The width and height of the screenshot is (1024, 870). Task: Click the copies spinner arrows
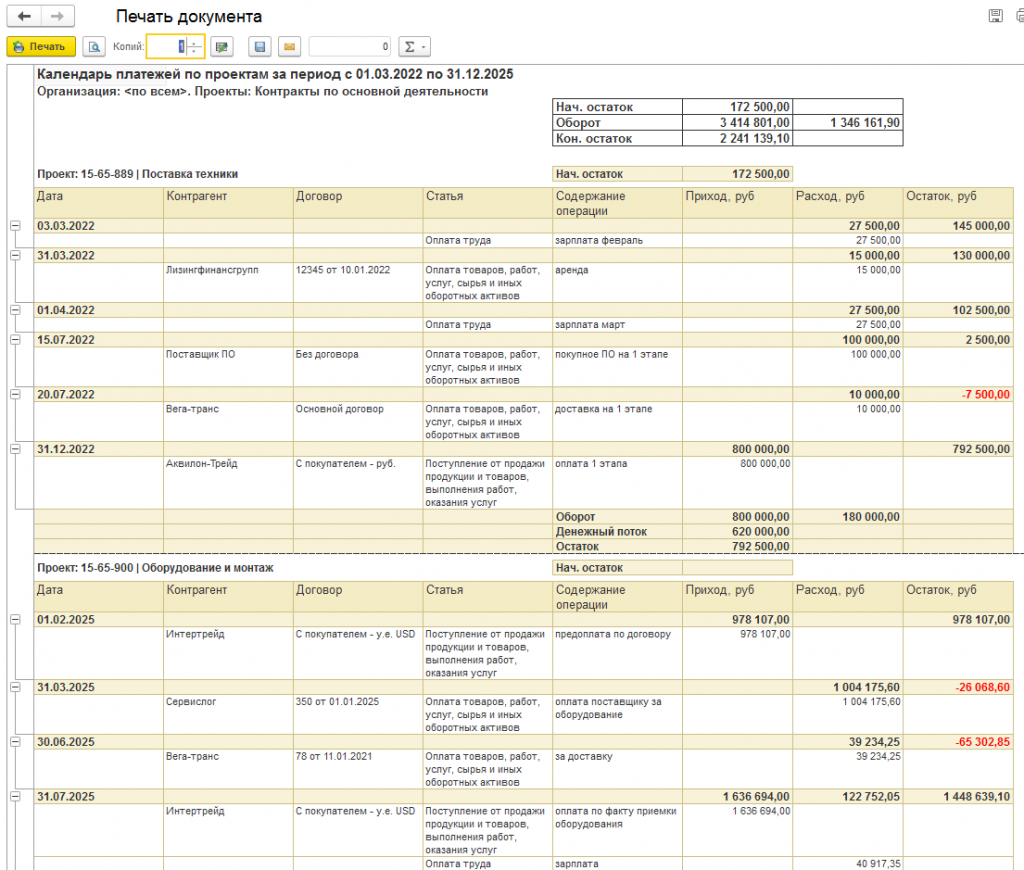pos(195,46)
